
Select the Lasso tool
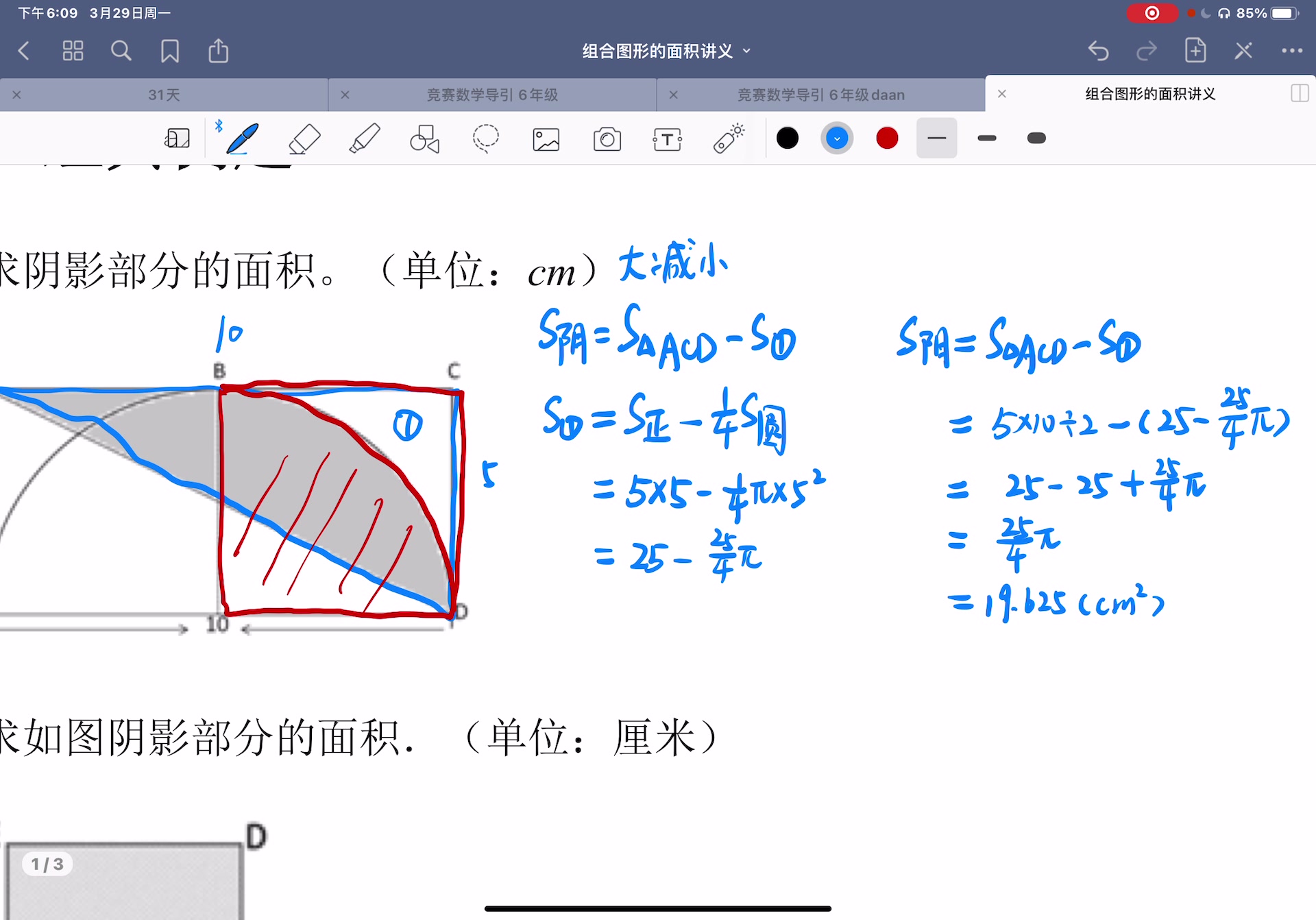point(485,138)
